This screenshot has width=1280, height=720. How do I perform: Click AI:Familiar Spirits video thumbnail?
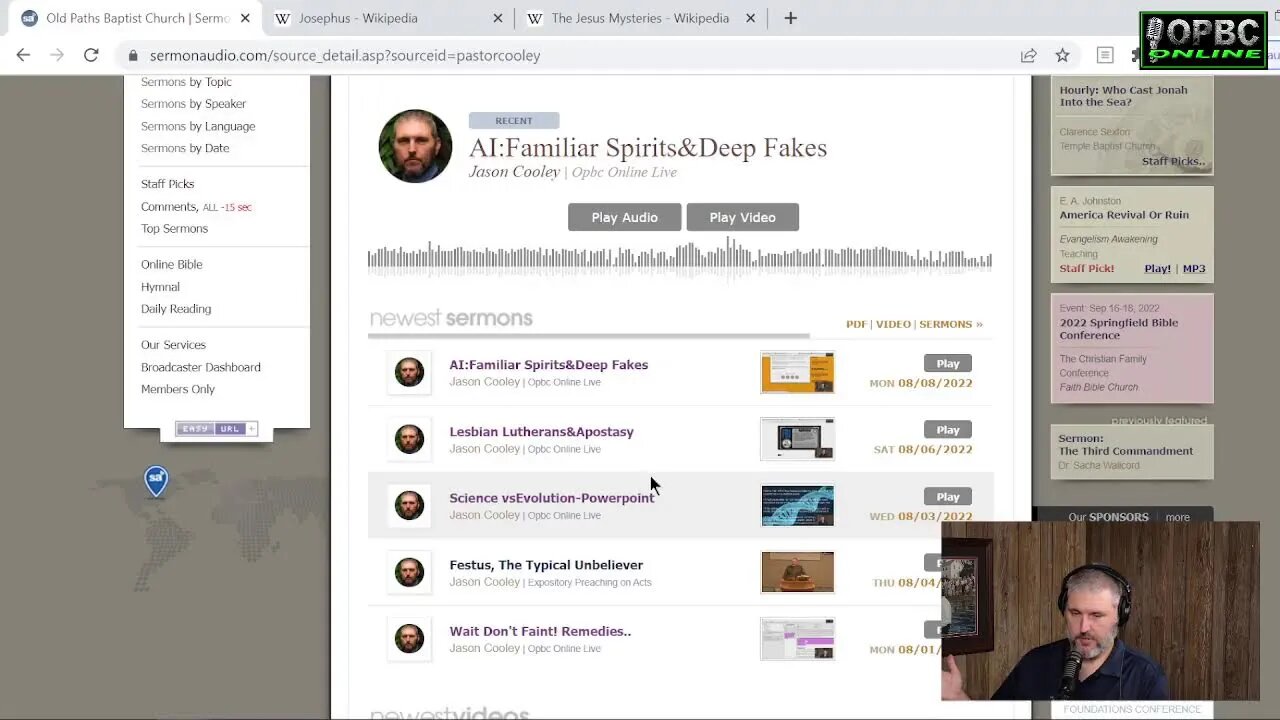797,372
